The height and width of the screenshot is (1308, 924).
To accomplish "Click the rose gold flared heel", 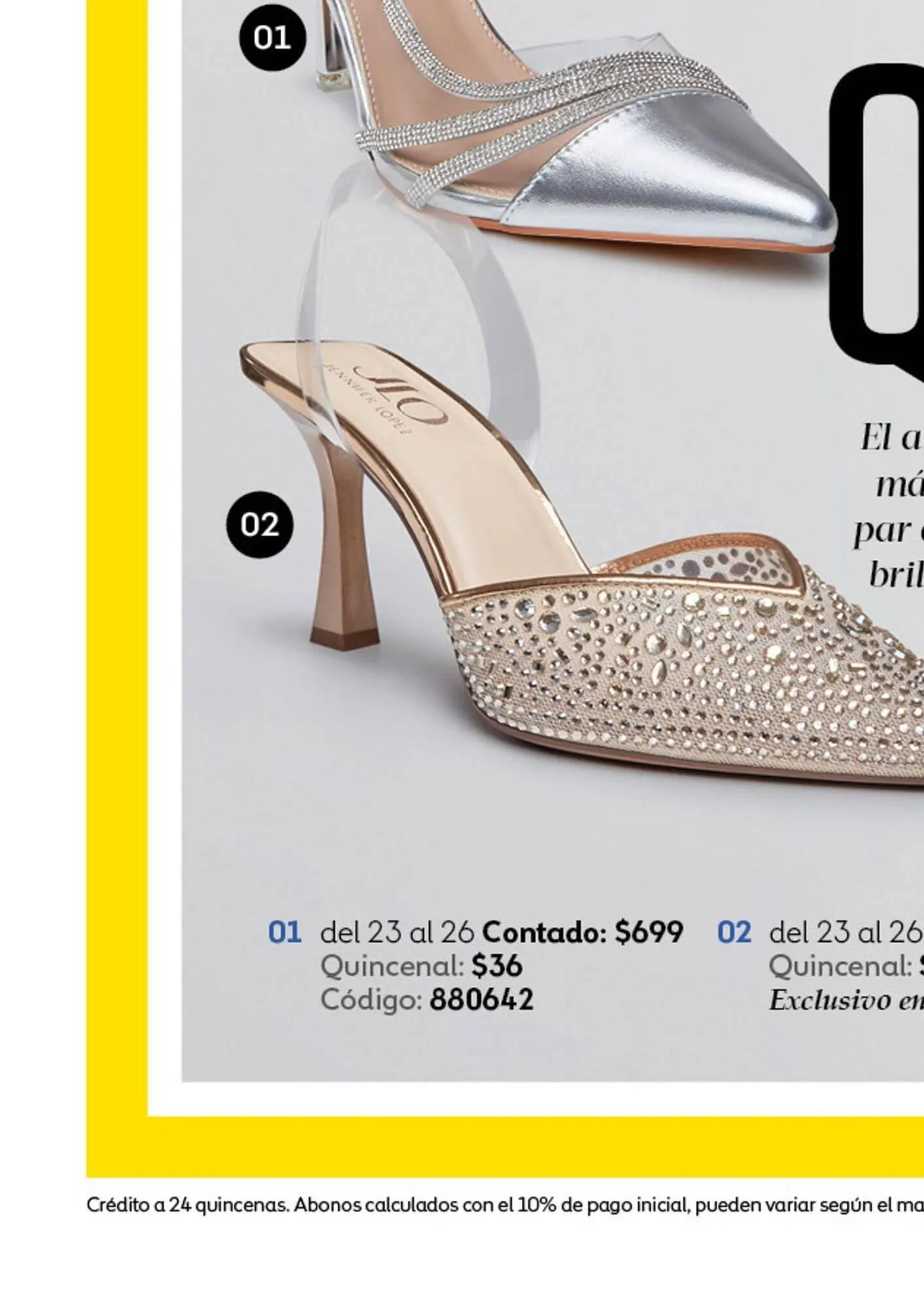I will [345, 543].
